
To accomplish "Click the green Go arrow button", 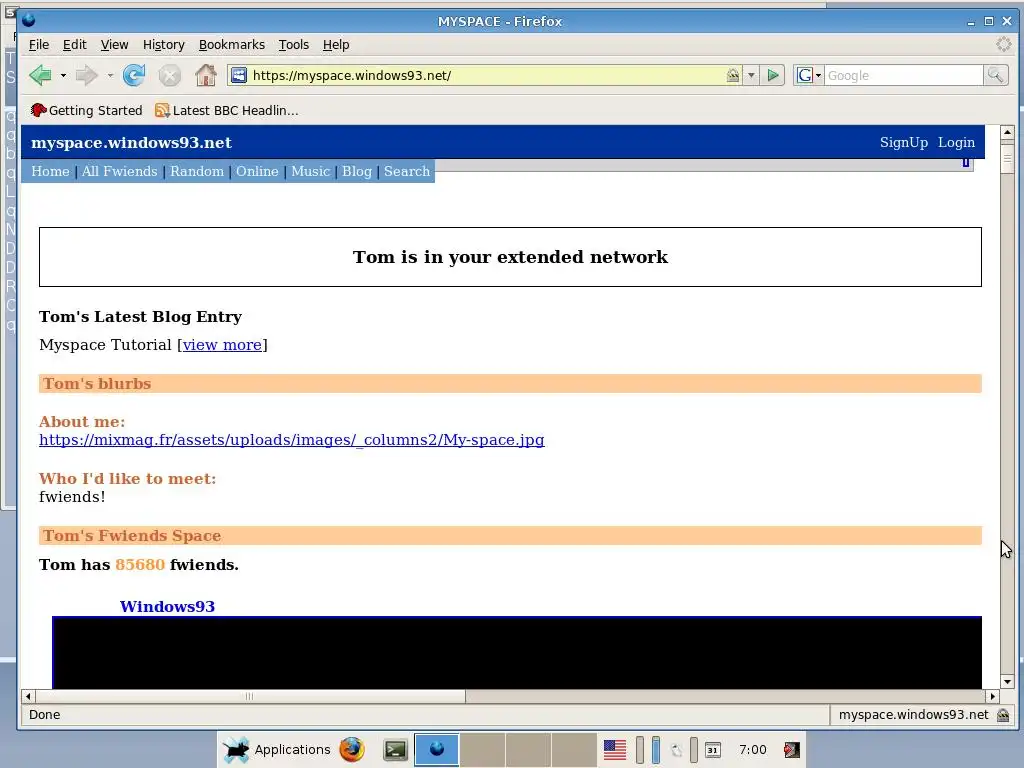I will coord(773,75).
